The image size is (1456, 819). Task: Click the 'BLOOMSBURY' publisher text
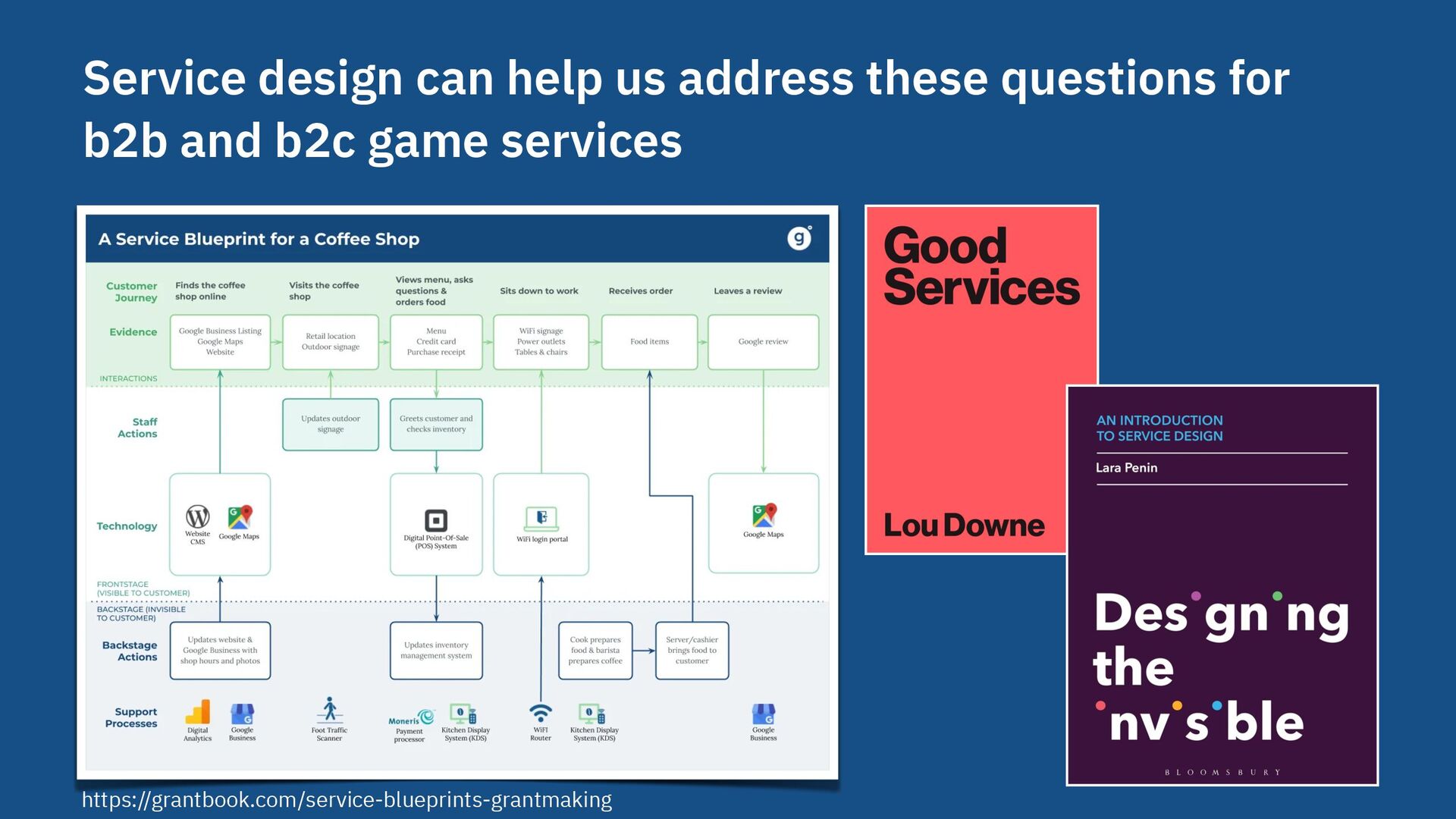[1222, 773]
